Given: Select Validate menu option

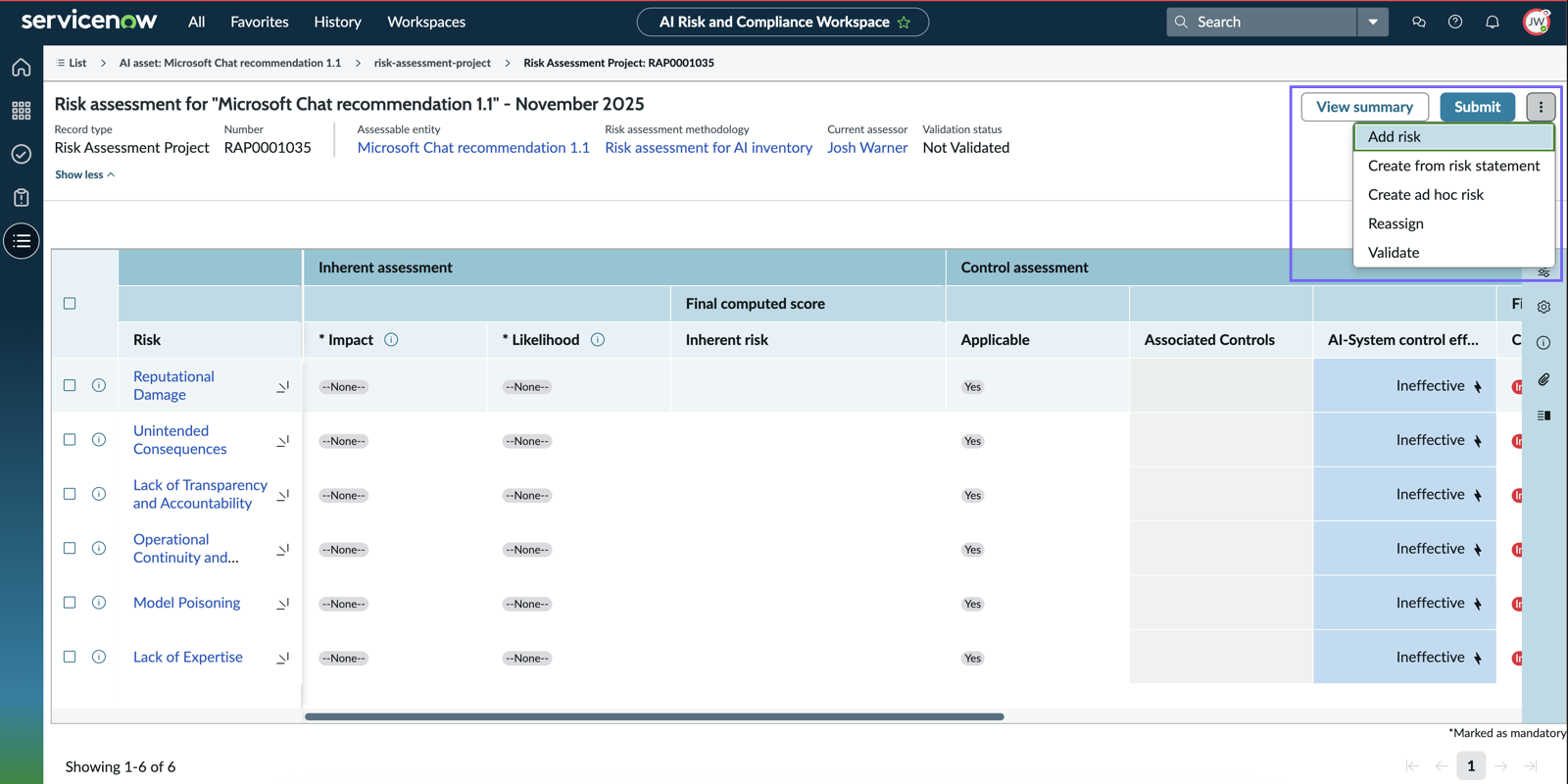Looking at the screenshot, I should 1454,253.
